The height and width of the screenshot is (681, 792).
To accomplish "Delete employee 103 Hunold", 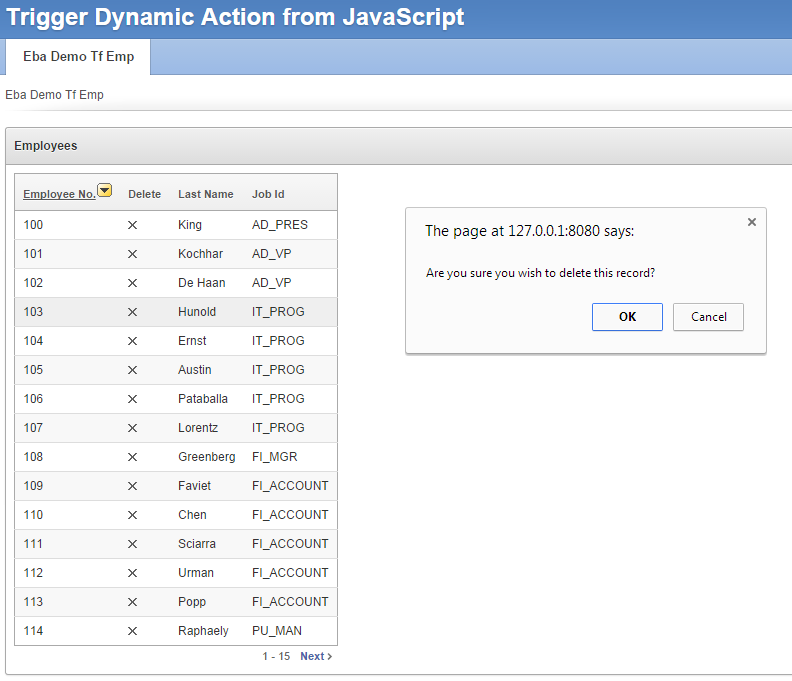I will click(132, 312).
